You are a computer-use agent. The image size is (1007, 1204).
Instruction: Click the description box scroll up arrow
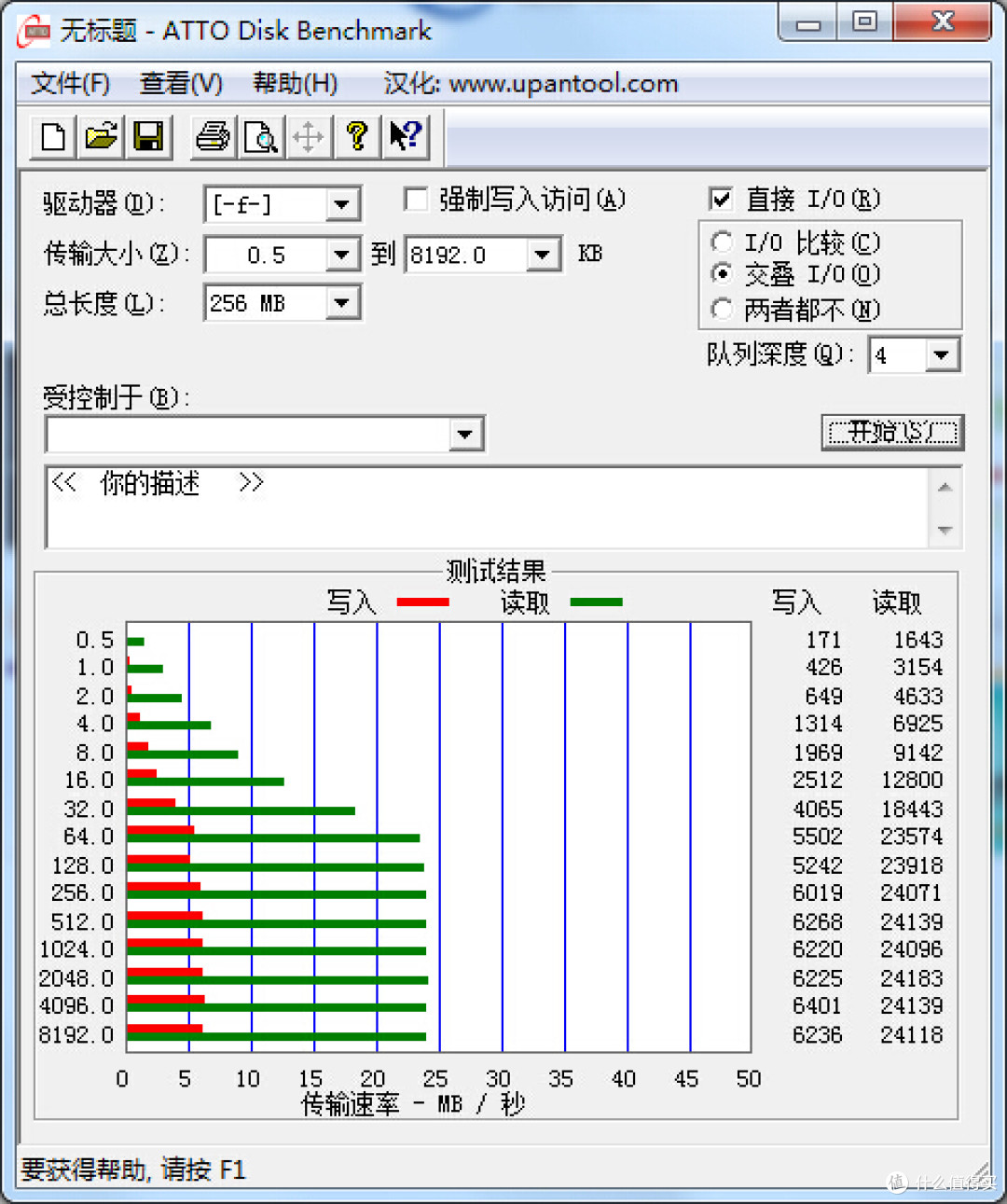945,487
